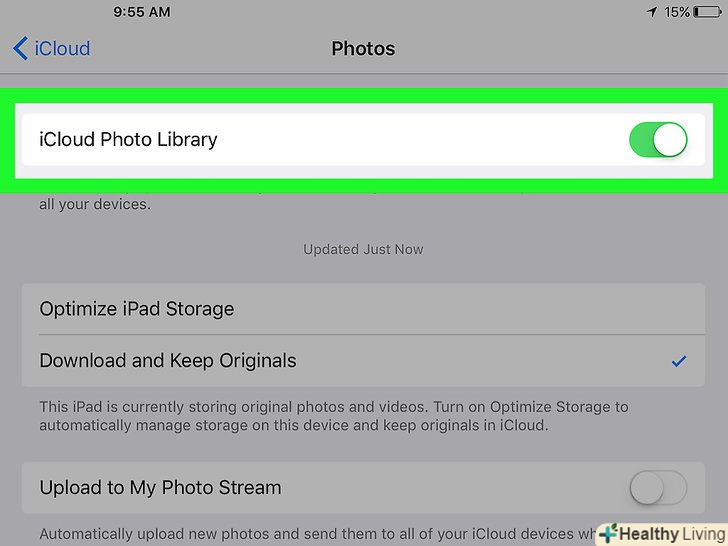Click the 15% battery percentage
The width and height of the screenshot is (728, 546).
tap(675, 13)
